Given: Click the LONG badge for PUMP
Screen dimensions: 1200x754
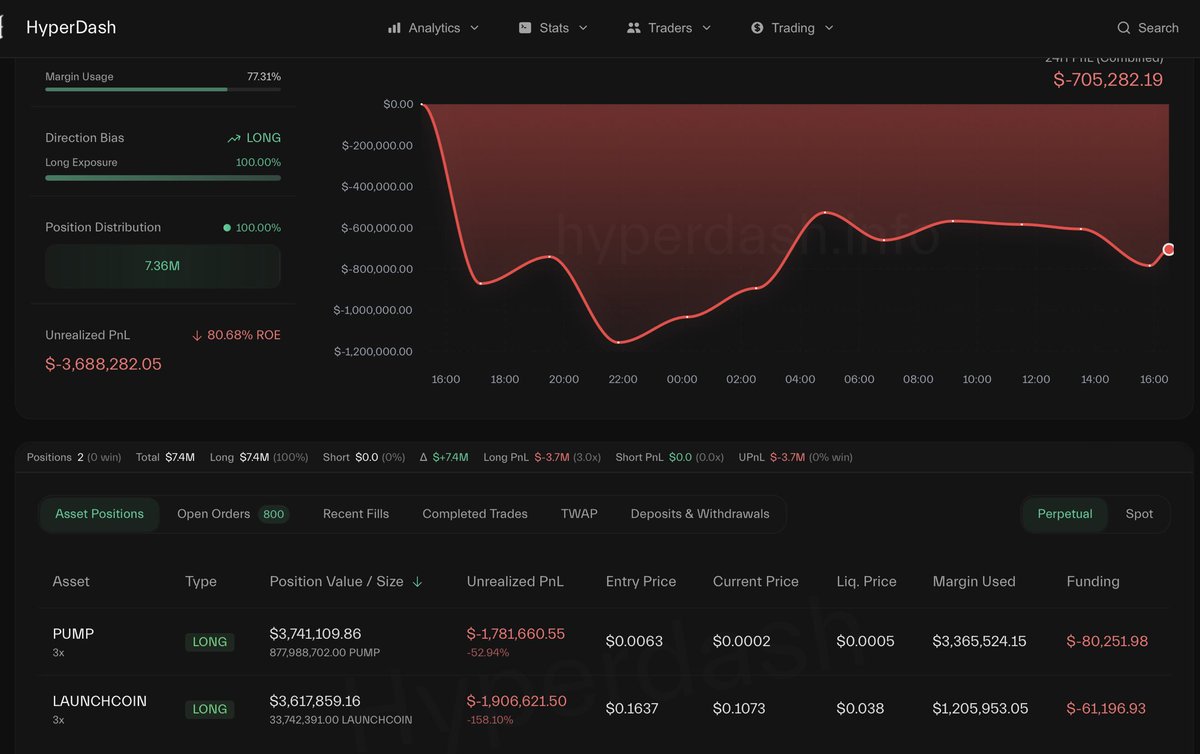Looking at the screenshot, I should [210, 642].
